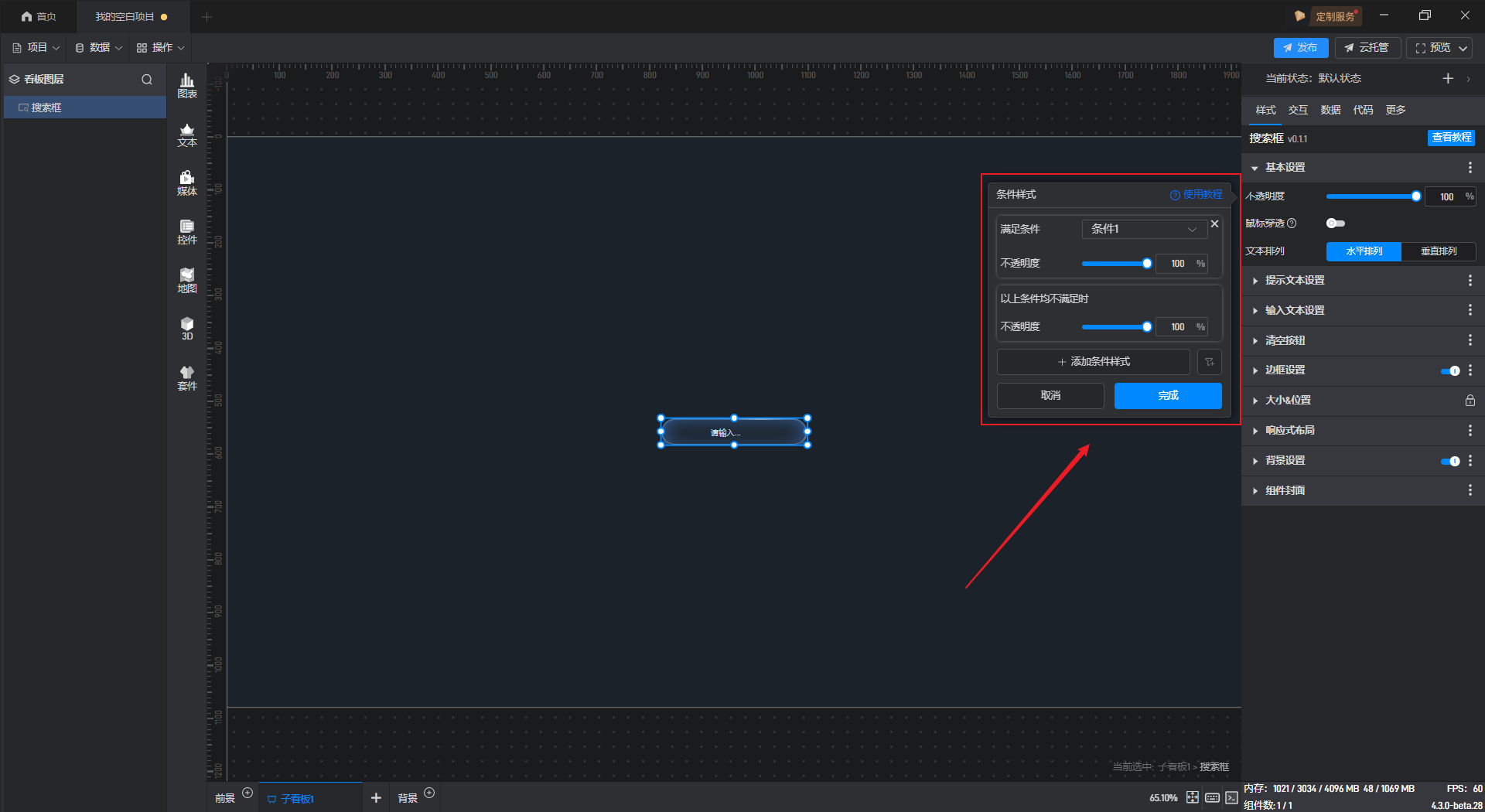Click the 添加条件样式 button
1485x812 pixels.
click(1093, 362)
